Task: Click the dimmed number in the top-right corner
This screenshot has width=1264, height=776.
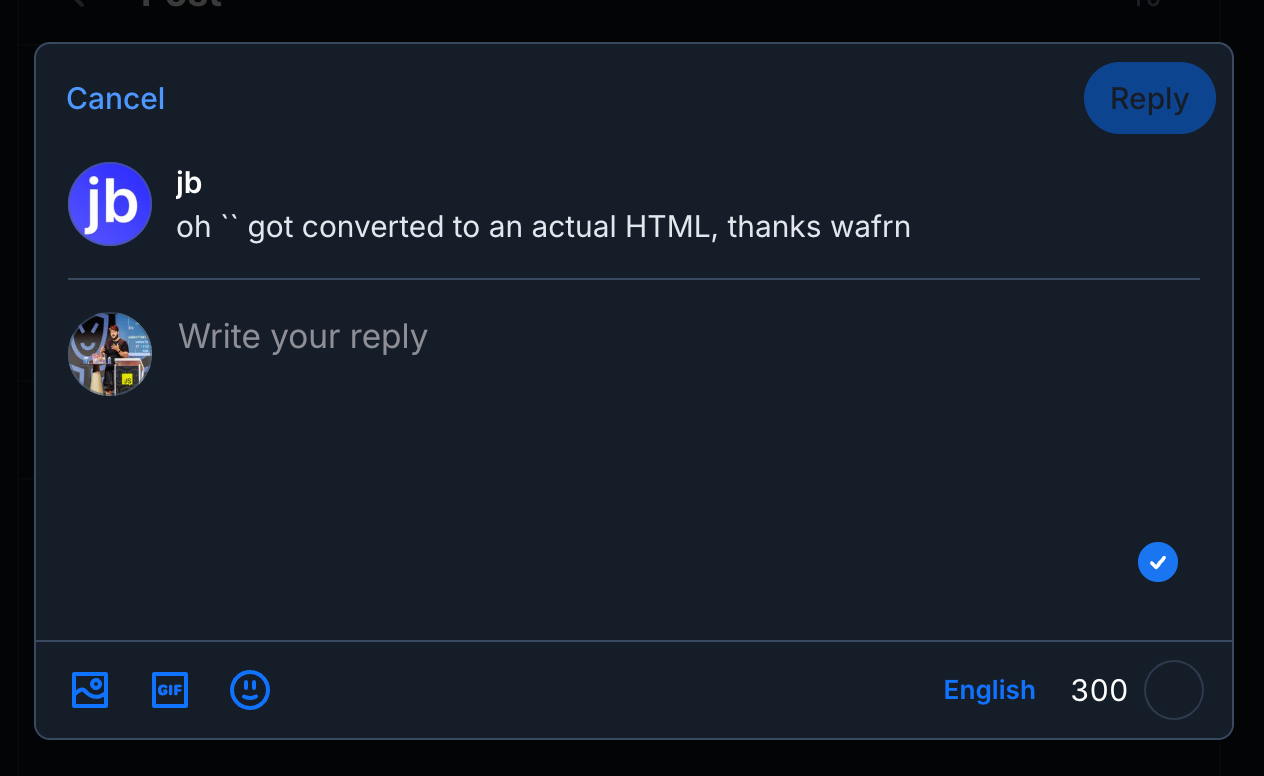Action: [1146, 4]
